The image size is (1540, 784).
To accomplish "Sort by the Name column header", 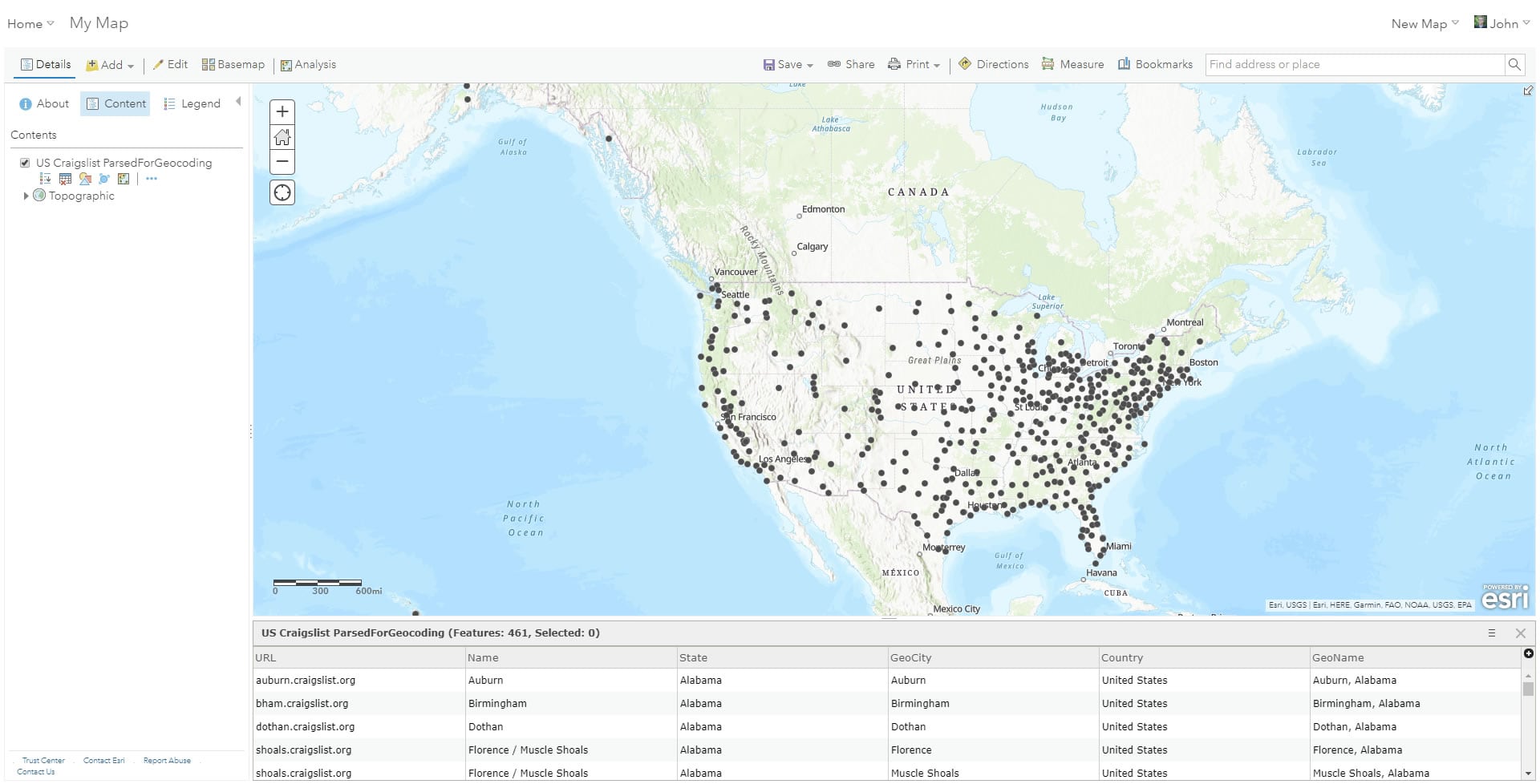I will (x=570, y=657).
